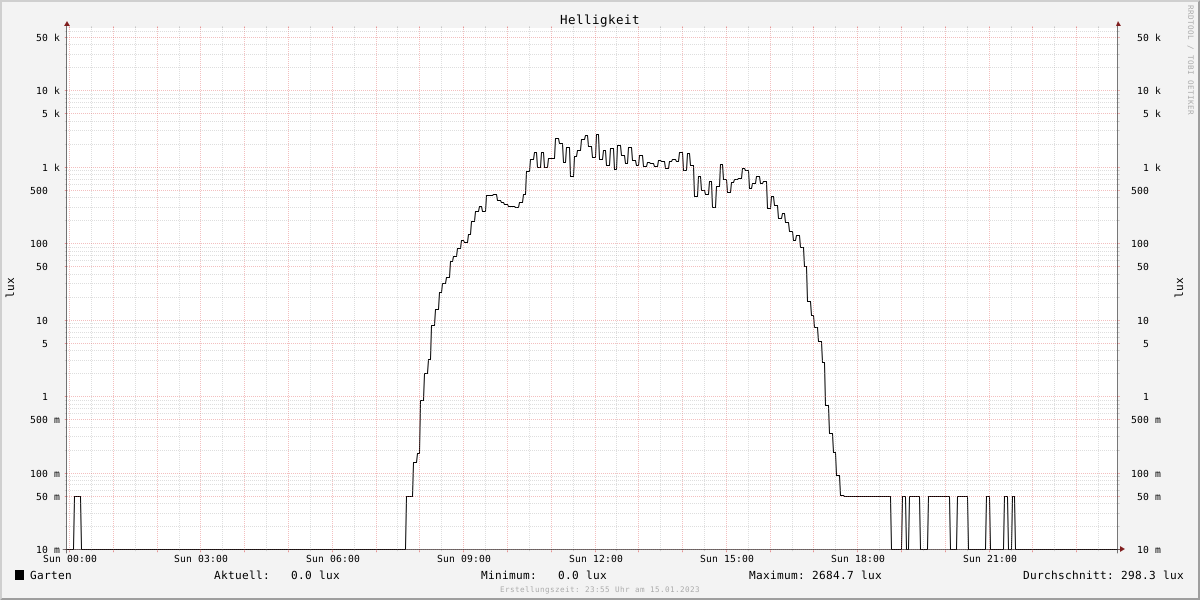Viewport: 1200px width, 600px height.
Task: Click the "Sun 03:00" time axis label
Action: tap(201, 559)
